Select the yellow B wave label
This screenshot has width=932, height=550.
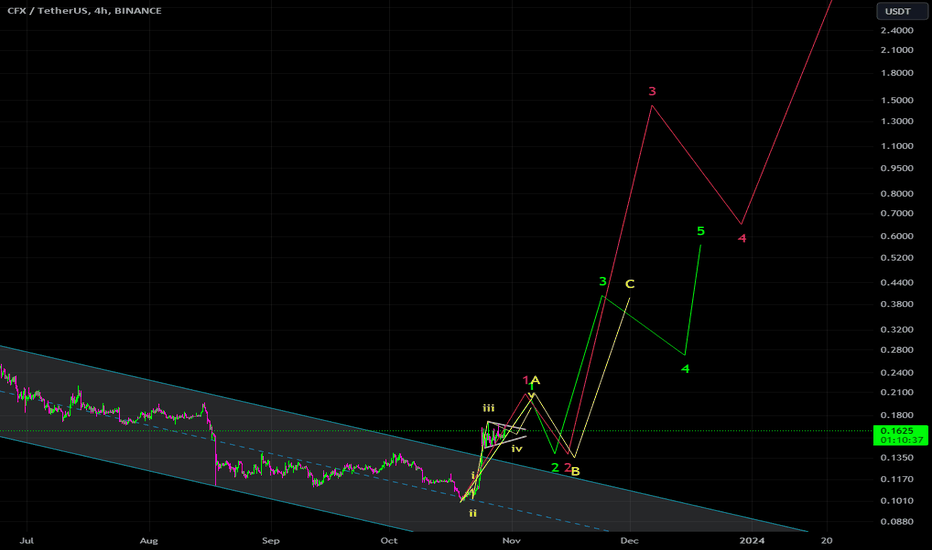point(575,472)
